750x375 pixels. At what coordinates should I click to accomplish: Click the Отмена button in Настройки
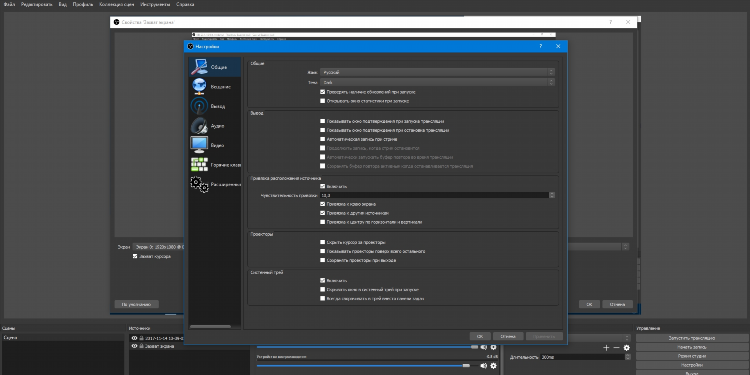pyautogui.click(x=508, y=337)
